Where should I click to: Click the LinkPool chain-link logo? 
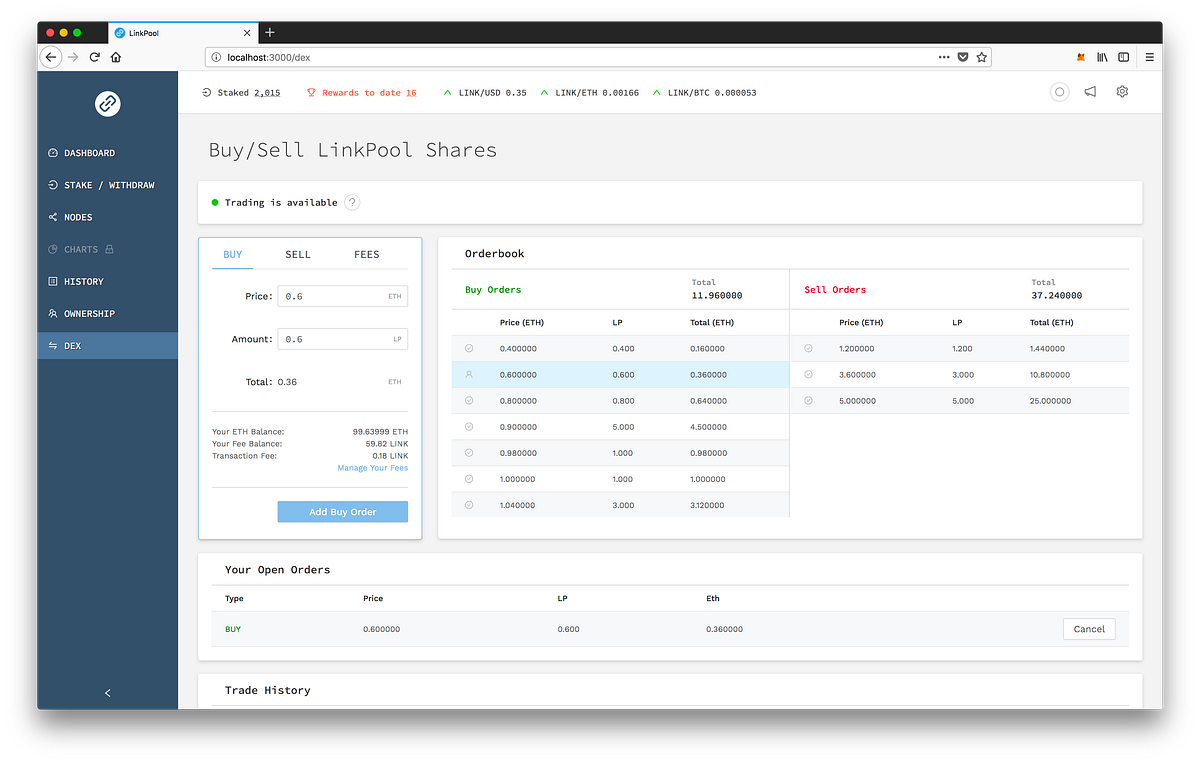(x=107, y=104)
